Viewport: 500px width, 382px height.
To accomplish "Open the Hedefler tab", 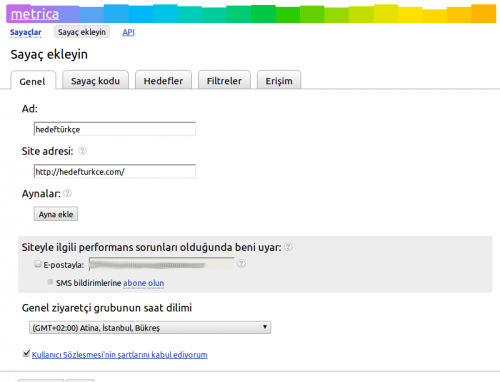I will pyautogui.click(x=163, y=80).
